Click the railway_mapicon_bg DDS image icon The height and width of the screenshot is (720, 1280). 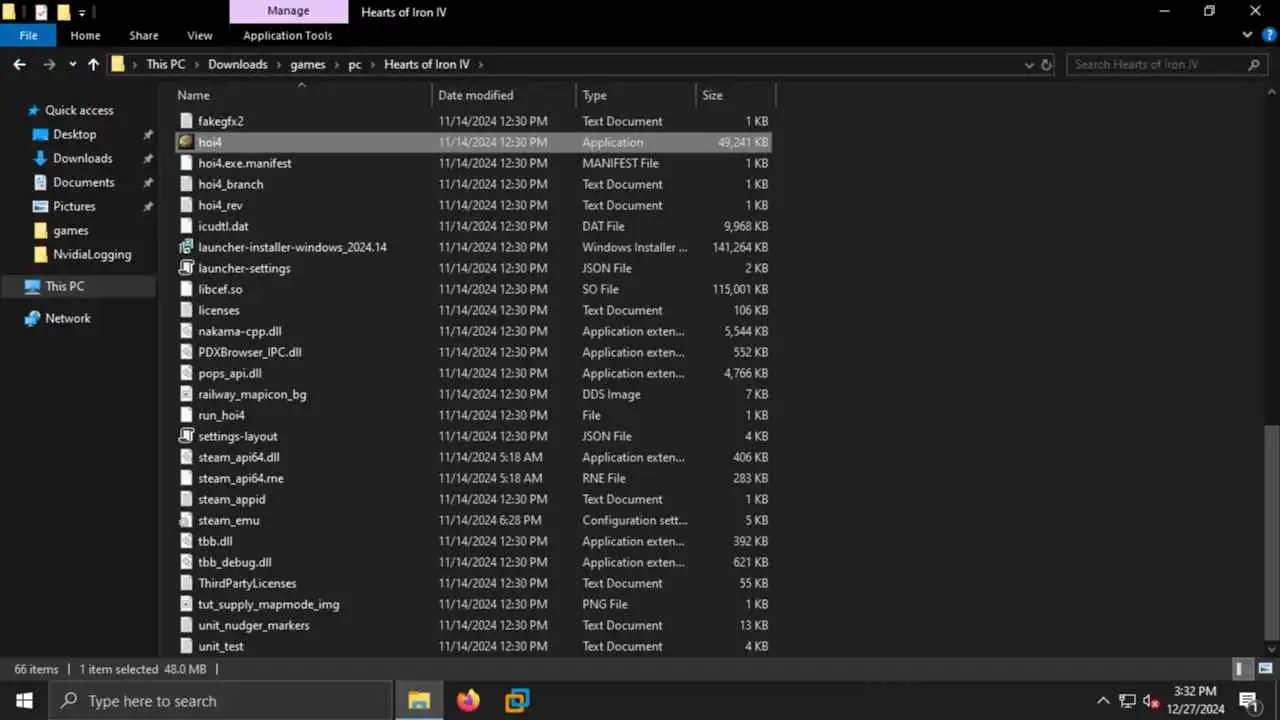186,394
